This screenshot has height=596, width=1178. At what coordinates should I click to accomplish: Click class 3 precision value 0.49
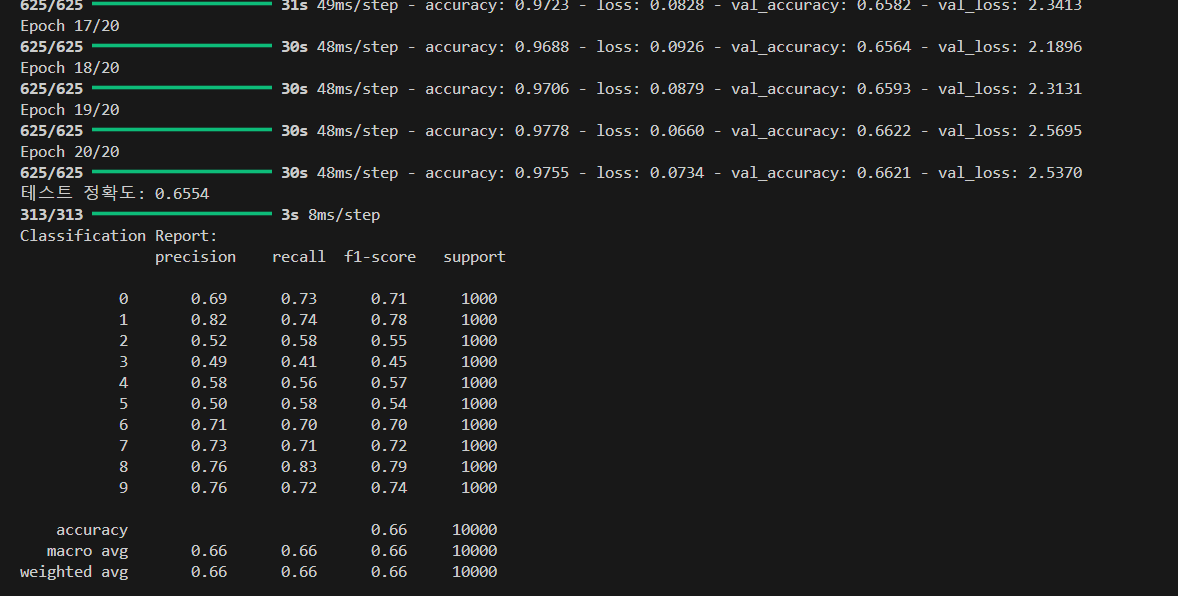tap(209, 362)
